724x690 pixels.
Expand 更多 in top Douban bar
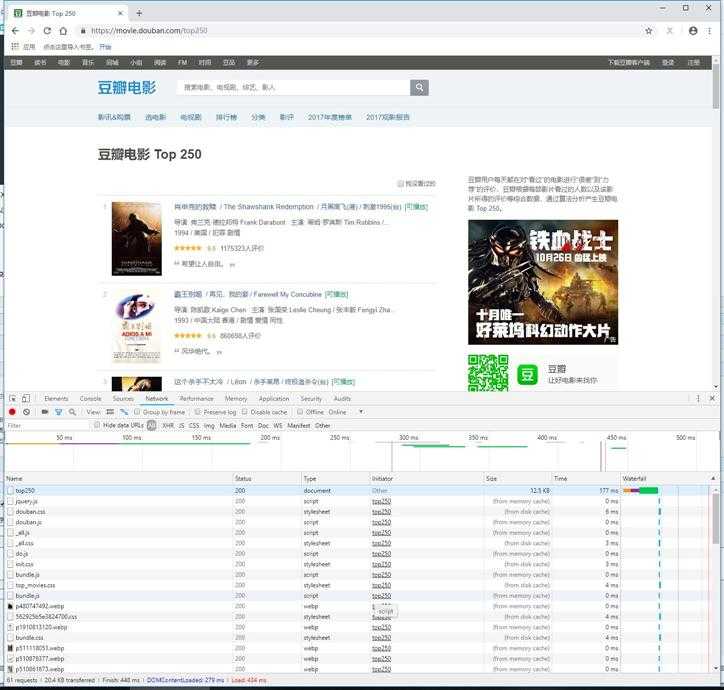[253, 62]
